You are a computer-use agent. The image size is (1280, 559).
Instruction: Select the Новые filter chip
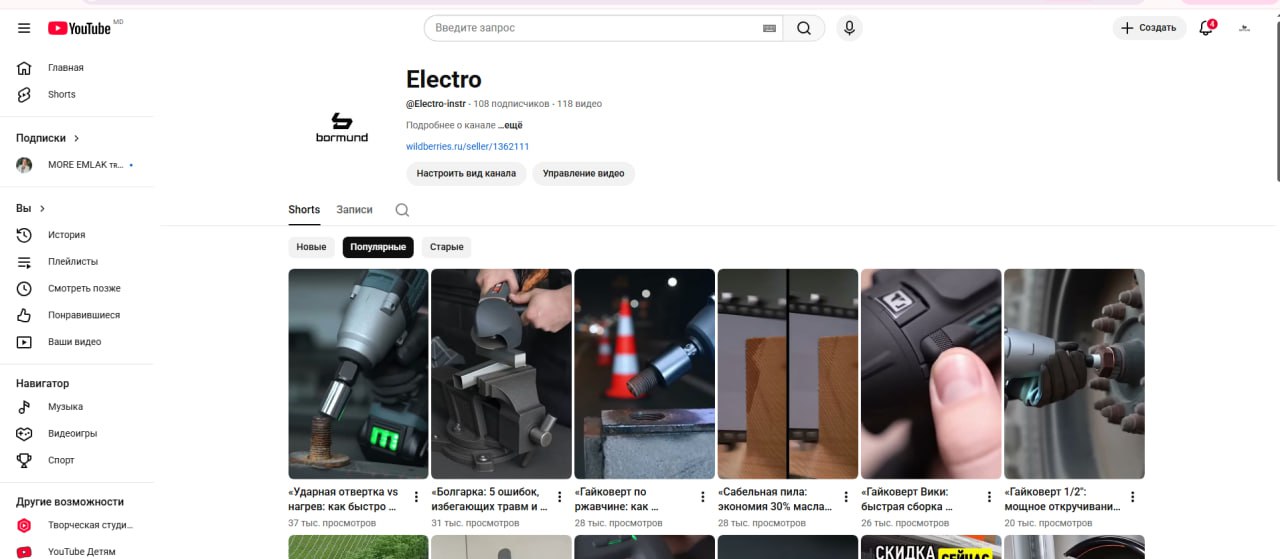click(x=311, y=247)
